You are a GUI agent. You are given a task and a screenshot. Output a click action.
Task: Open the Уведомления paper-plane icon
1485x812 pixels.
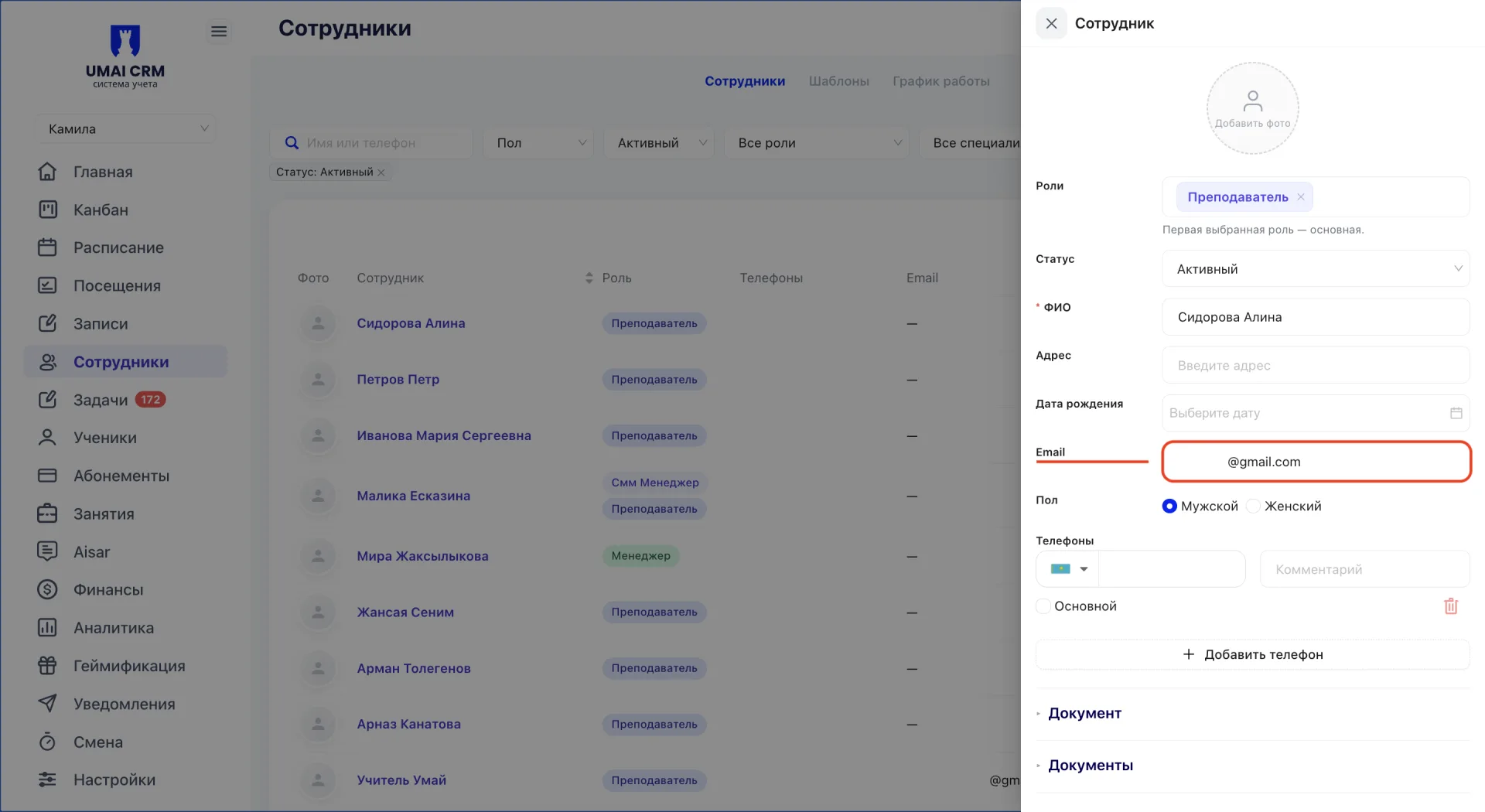[x=47, y=704]
